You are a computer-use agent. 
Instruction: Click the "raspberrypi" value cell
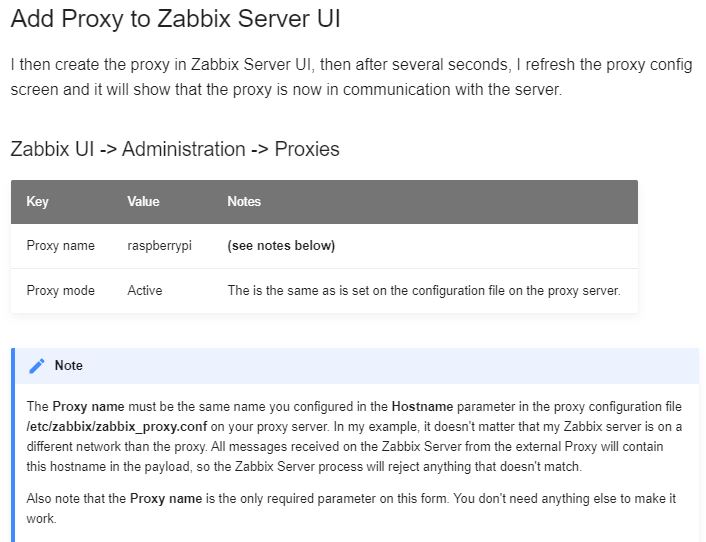point(158,246)
